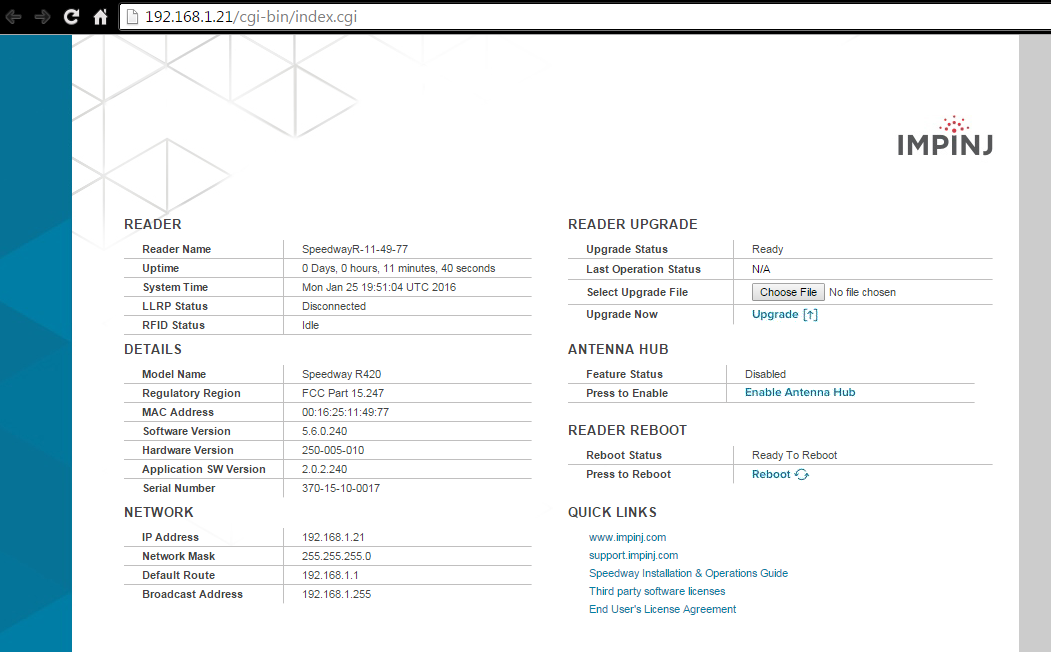Select MAC address 00:16:25:11:49:77
1051x652 pixels.
coord(345,412)
